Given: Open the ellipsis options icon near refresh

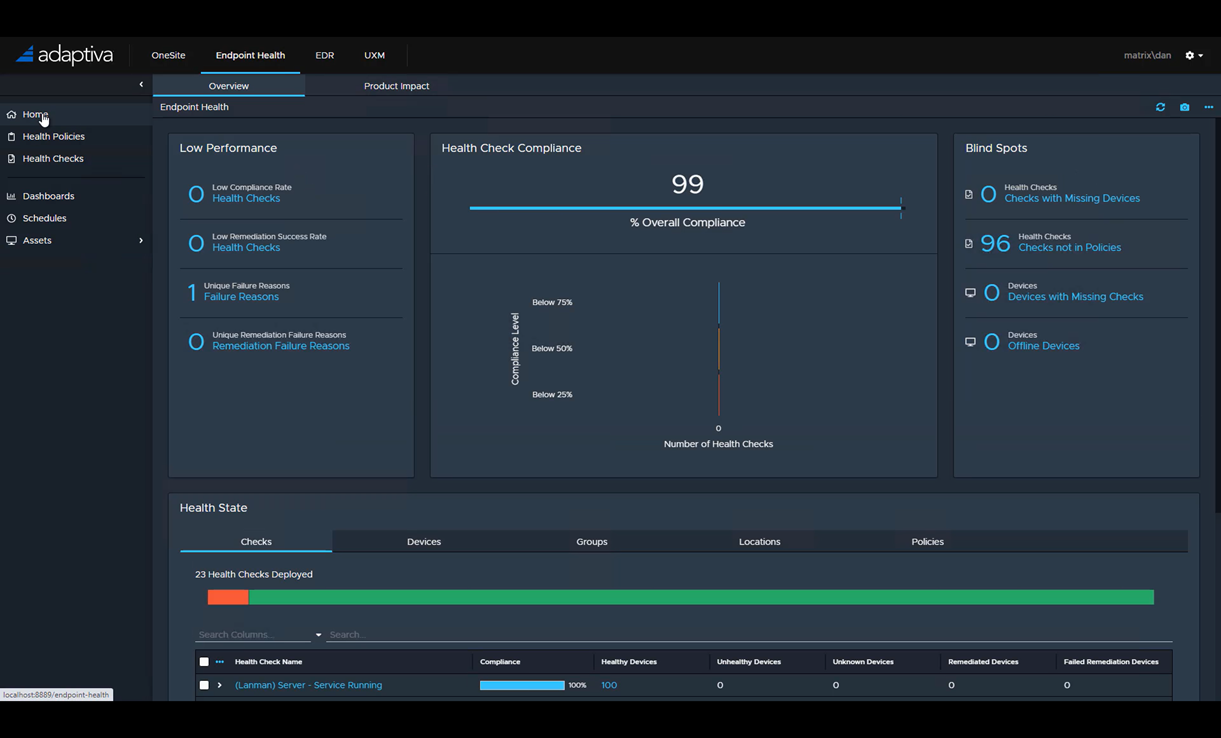Looking at the screenshot, I should pyautogui.click(x=1208, y=107).
